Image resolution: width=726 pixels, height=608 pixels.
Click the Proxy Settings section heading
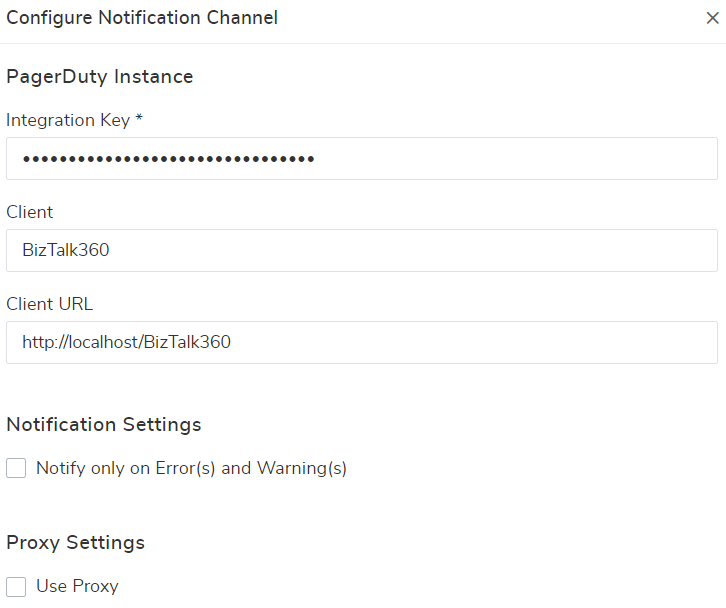[x=76, y=542]
